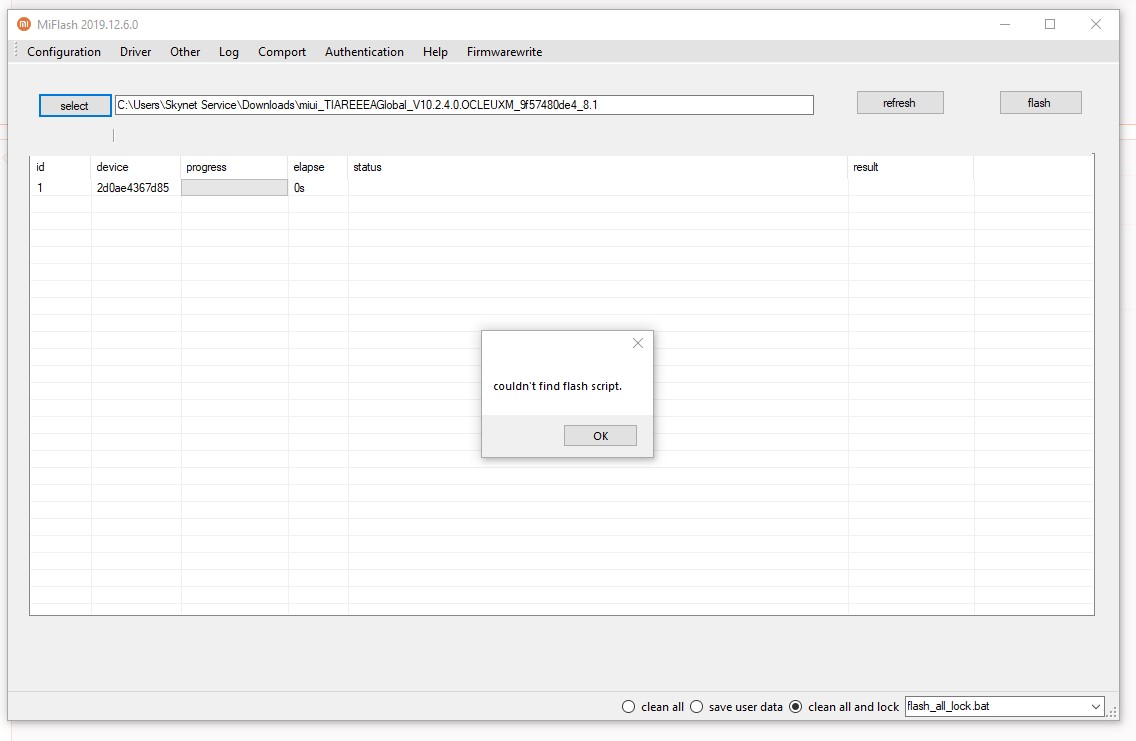Click the MiFlash app logo icon
Image resolution: width=1136 pixels, height=741 pixels.
click(24, 24)
